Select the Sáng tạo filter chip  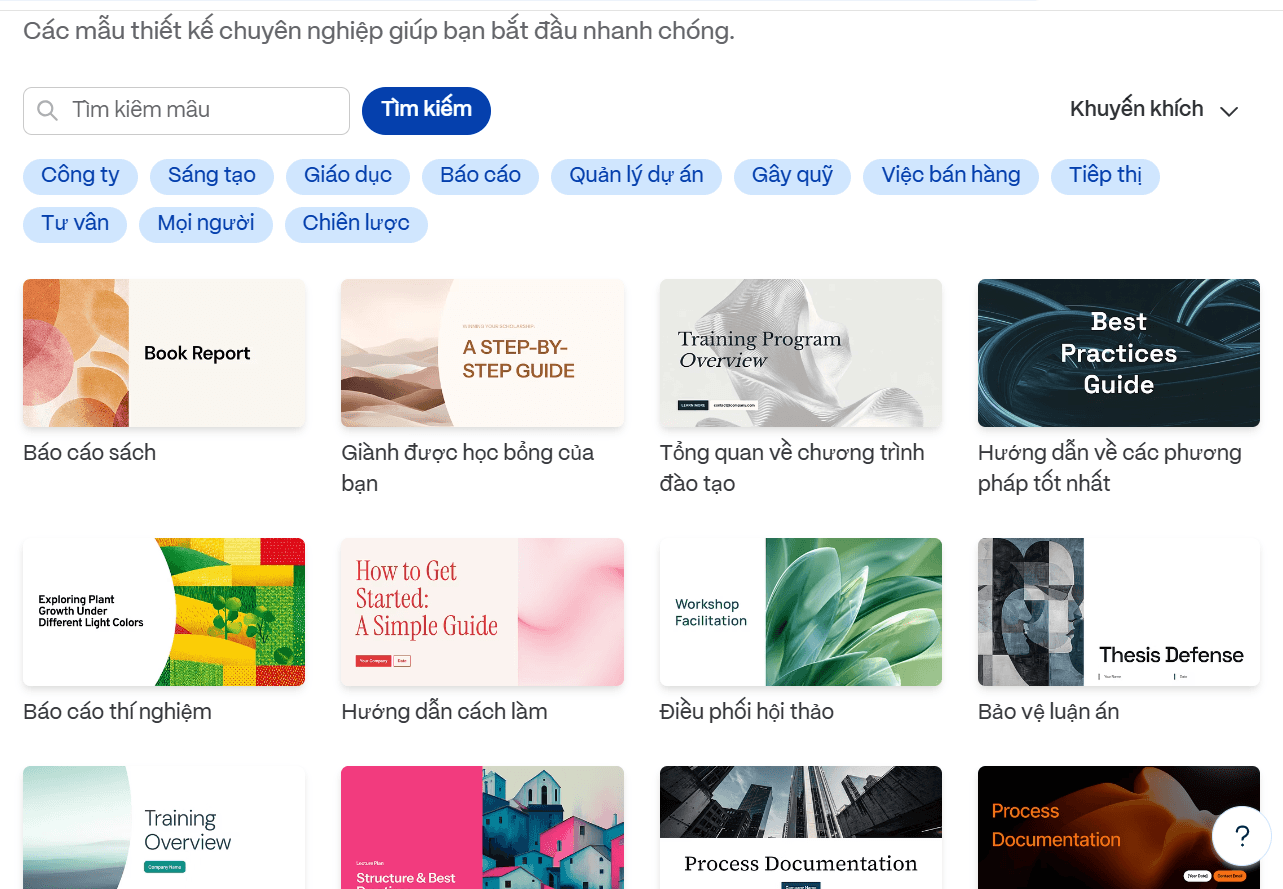coord(212,176)
